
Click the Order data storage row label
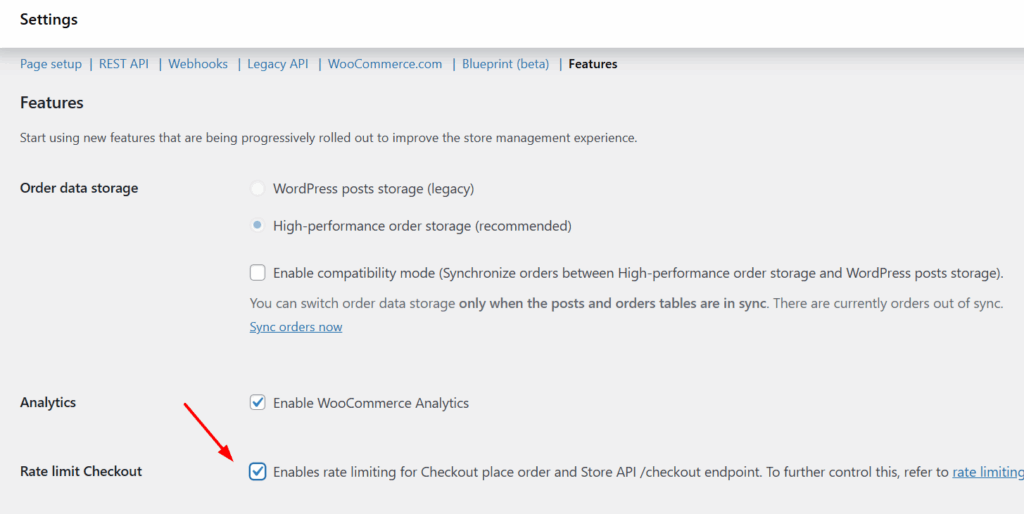79,188
